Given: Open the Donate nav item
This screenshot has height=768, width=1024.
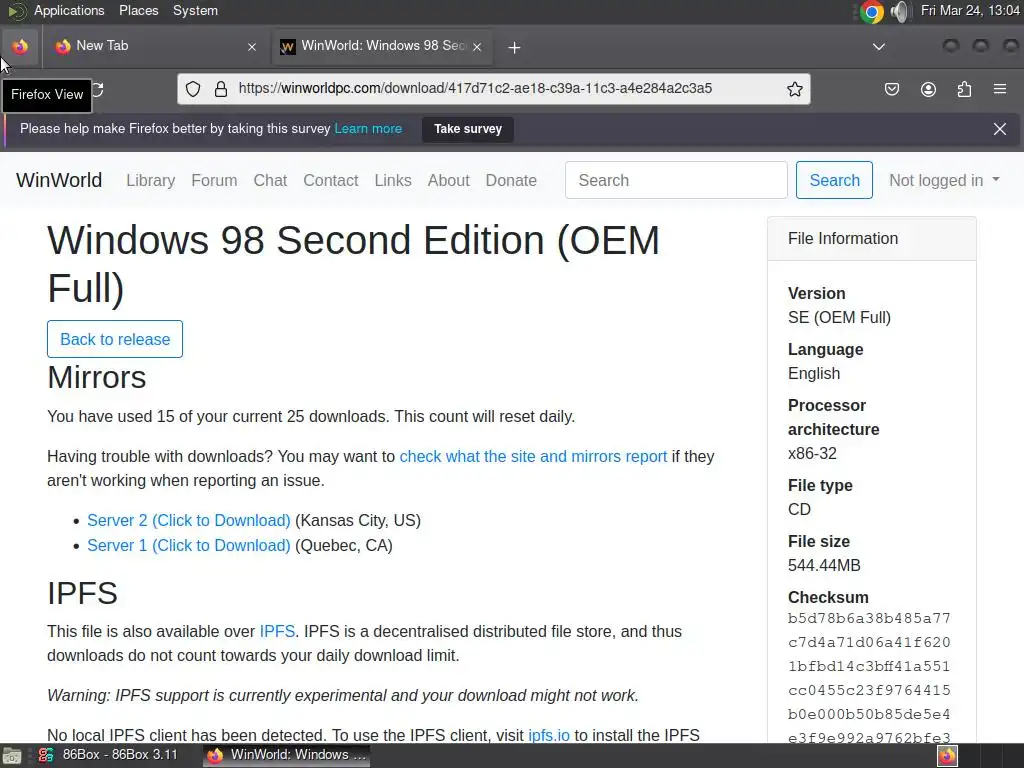Looking at the screenshot, I should (511, 180).
